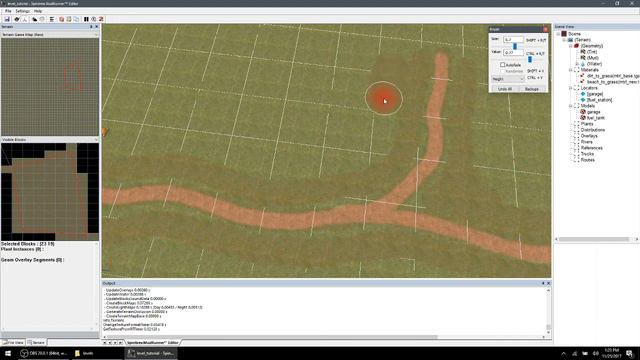Close the Terrain panel with its X
This screenshot has width=640, height=360.
click(x=97, y=27)
